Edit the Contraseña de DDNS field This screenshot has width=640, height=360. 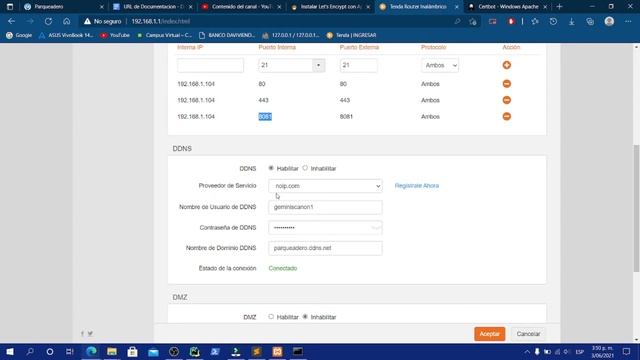click(325, 228)
